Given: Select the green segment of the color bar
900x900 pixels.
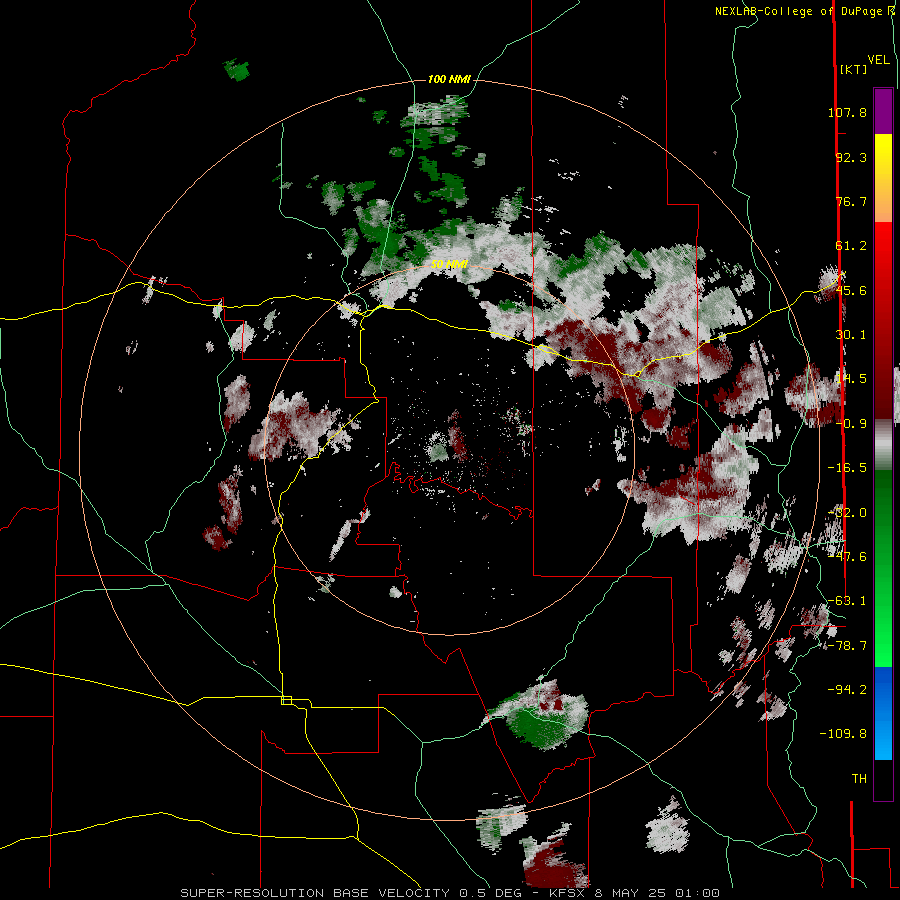Looking at the screenshot, I should pos(883,568).
